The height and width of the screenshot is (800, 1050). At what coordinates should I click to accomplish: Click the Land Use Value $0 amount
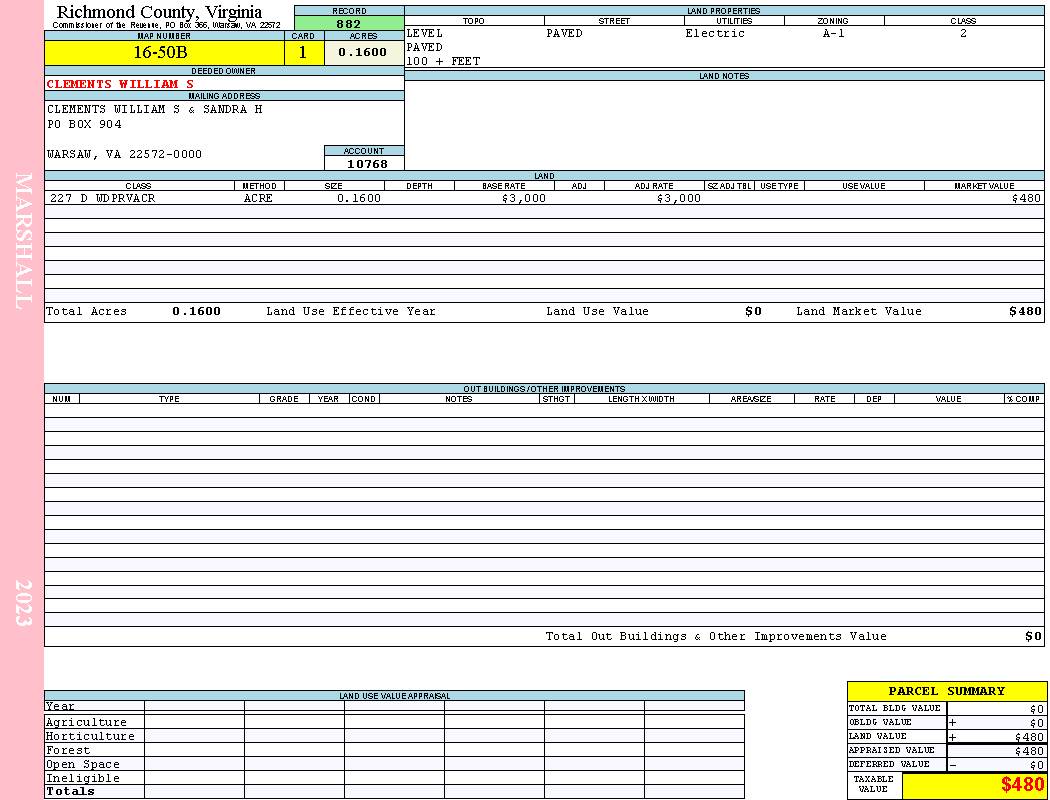pyautogui.click(x=753, y=311)
